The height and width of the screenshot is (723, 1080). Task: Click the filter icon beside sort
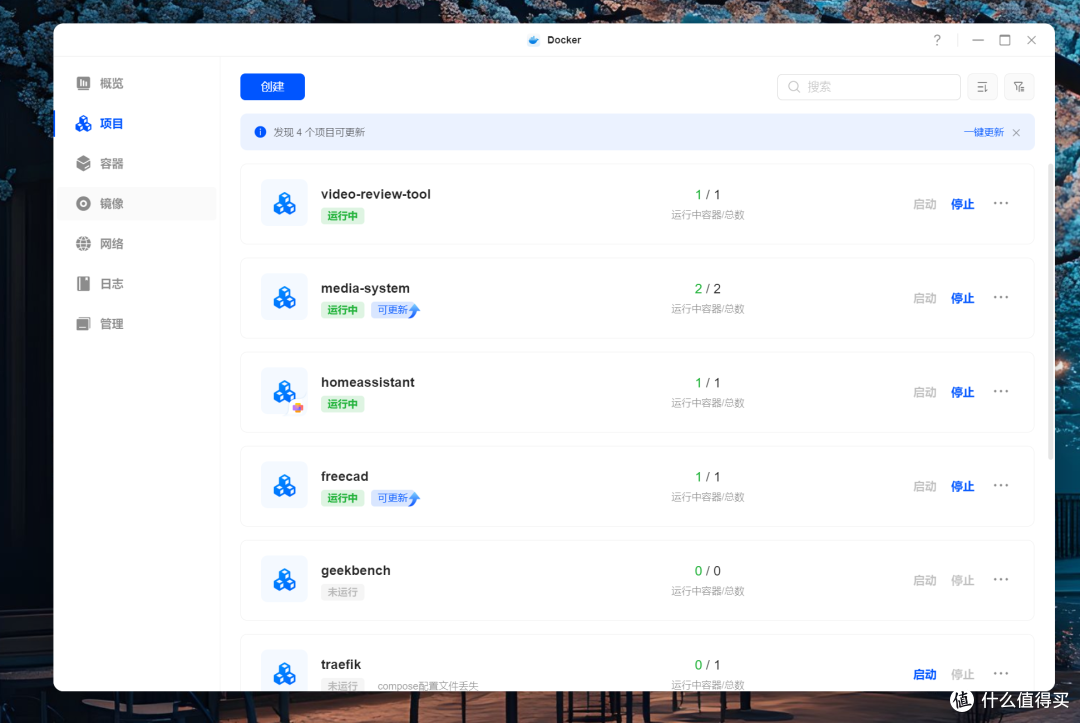pos(1019,87)
